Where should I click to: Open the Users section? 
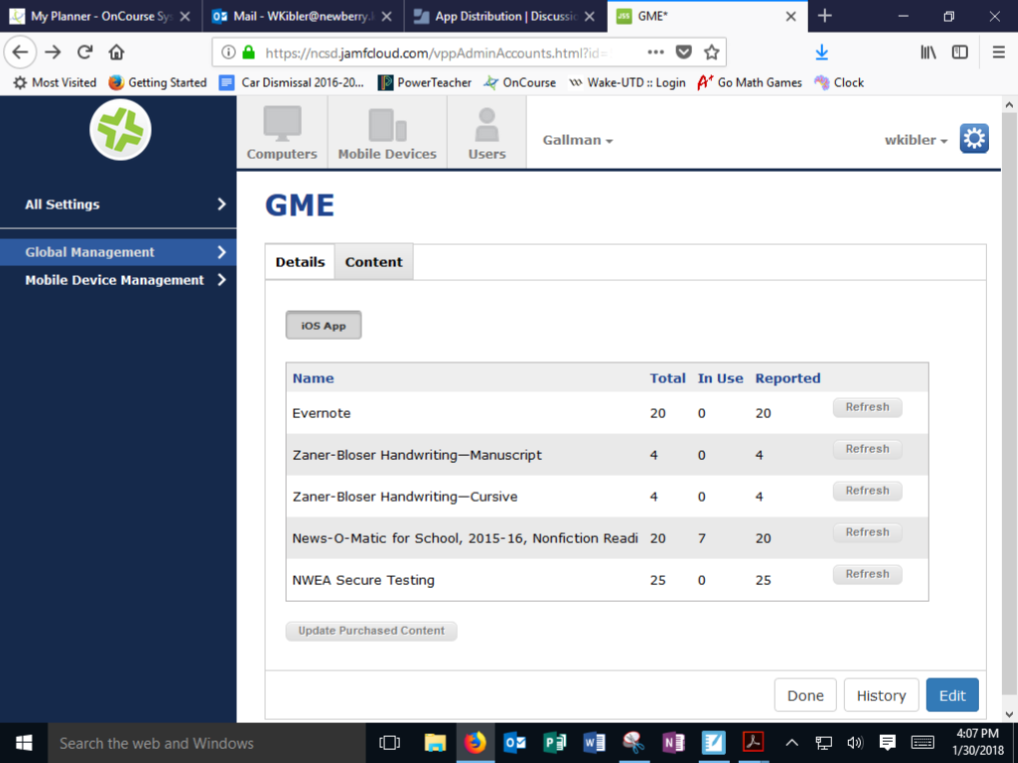[x=486, y=132]
